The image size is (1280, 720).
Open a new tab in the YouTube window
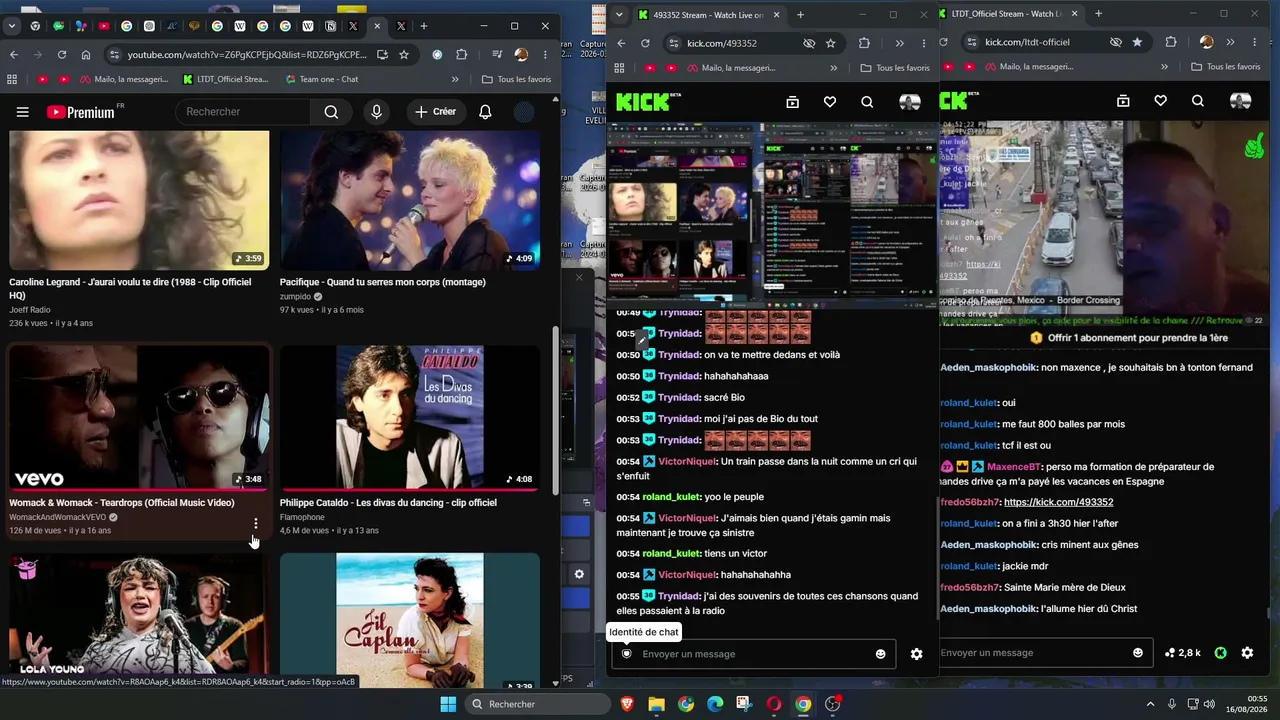(x=424, y=26)
